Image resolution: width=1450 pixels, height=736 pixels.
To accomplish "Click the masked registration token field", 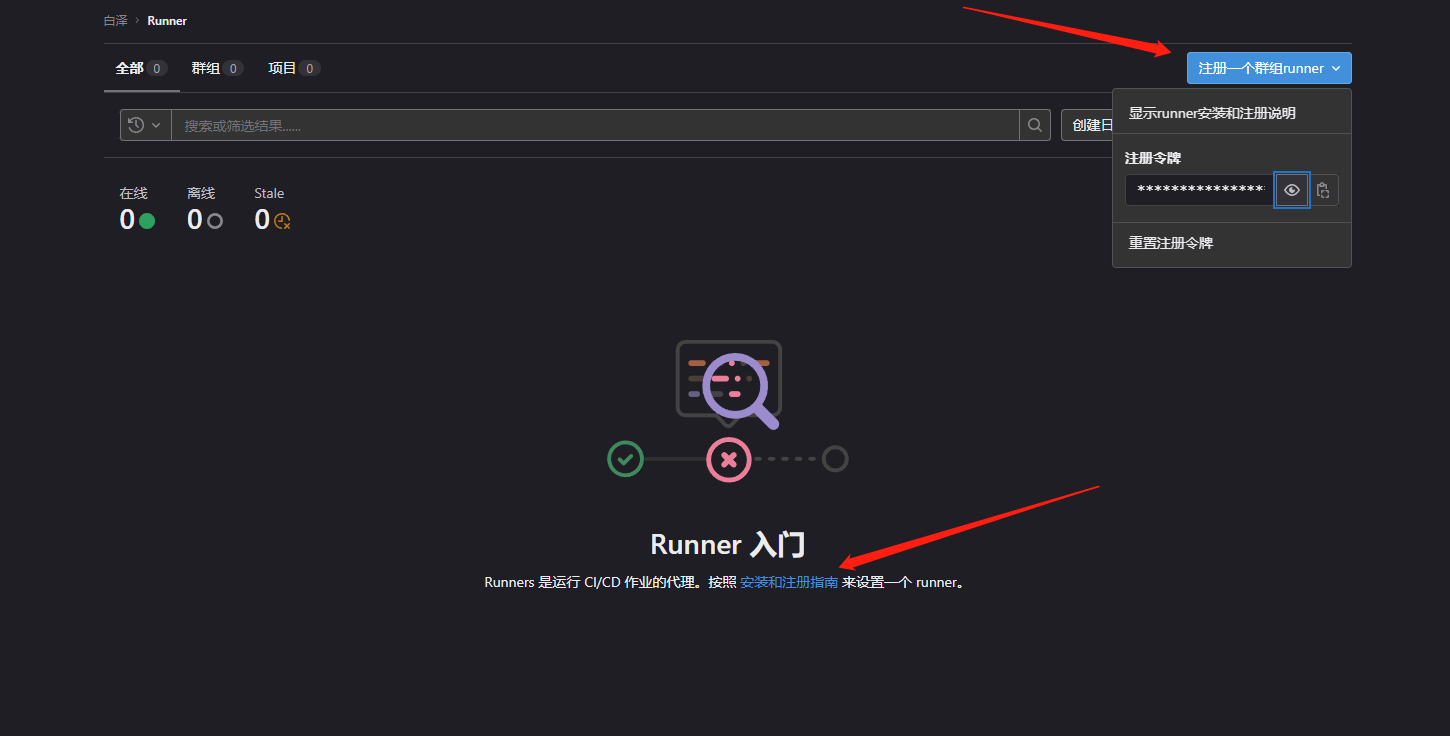I will click(x=1199, y=190).
